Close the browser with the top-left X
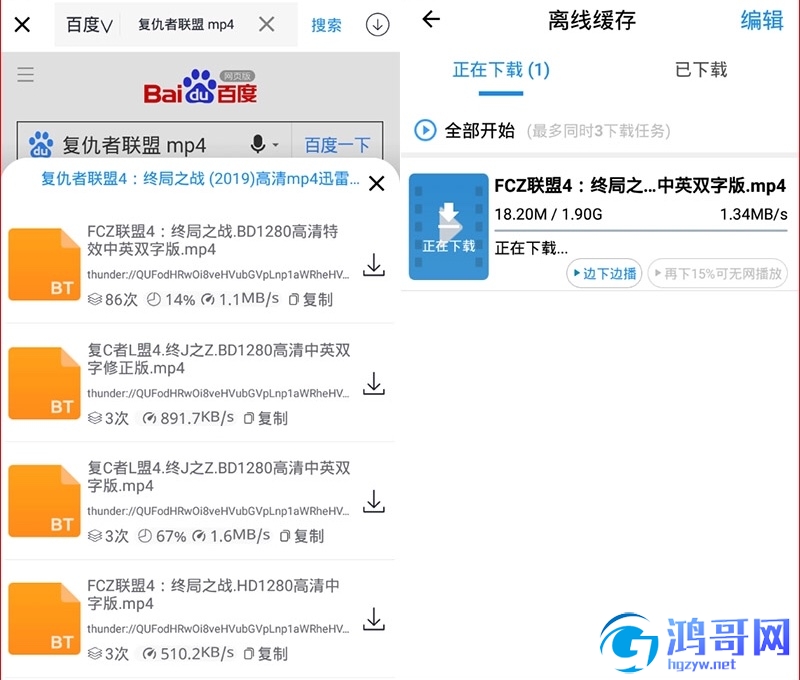Image resolution: width=800 pixels, height=680 pixels. (x=22, y=24)
